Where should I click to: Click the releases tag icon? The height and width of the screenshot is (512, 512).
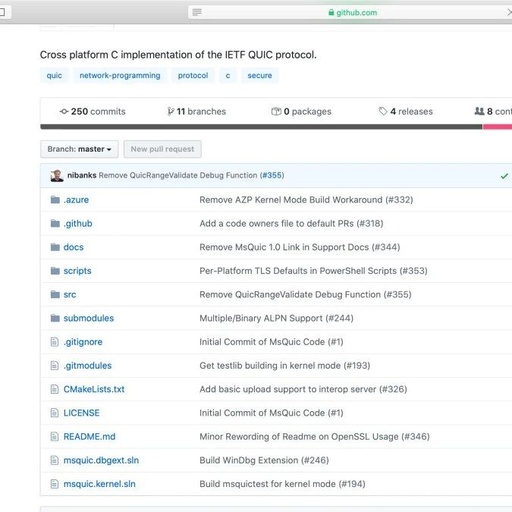pyautogui.click(x=383, y=111)
